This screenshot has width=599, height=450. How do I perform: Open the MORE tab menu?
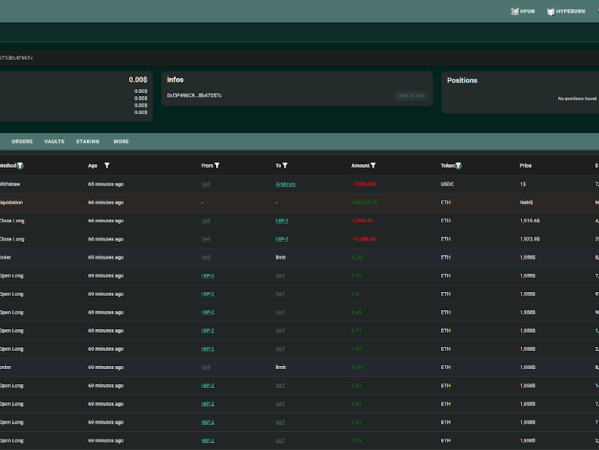121,141
